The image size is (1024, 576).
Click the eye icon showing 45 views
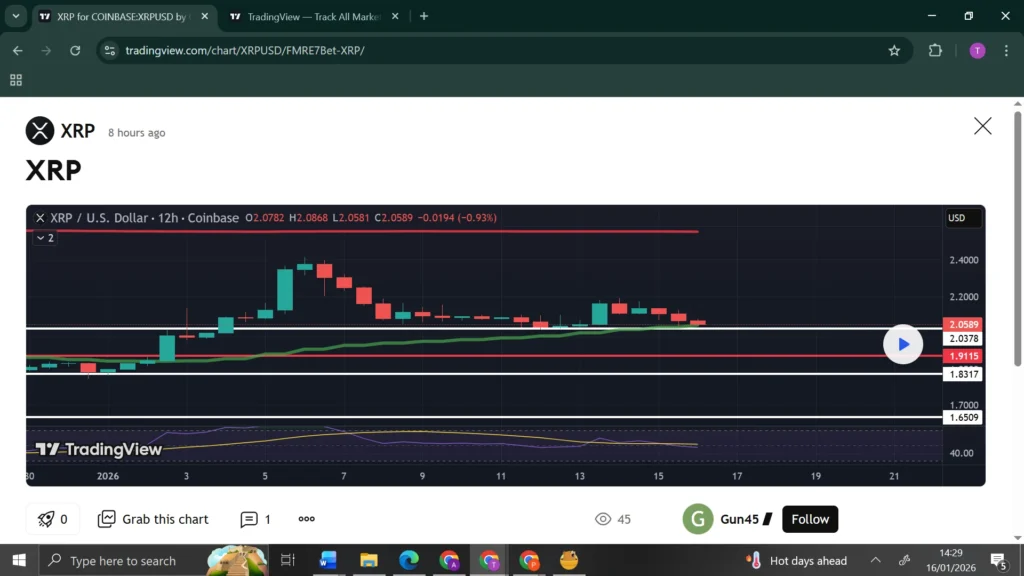pyautogui.click(x=602, y=519)
